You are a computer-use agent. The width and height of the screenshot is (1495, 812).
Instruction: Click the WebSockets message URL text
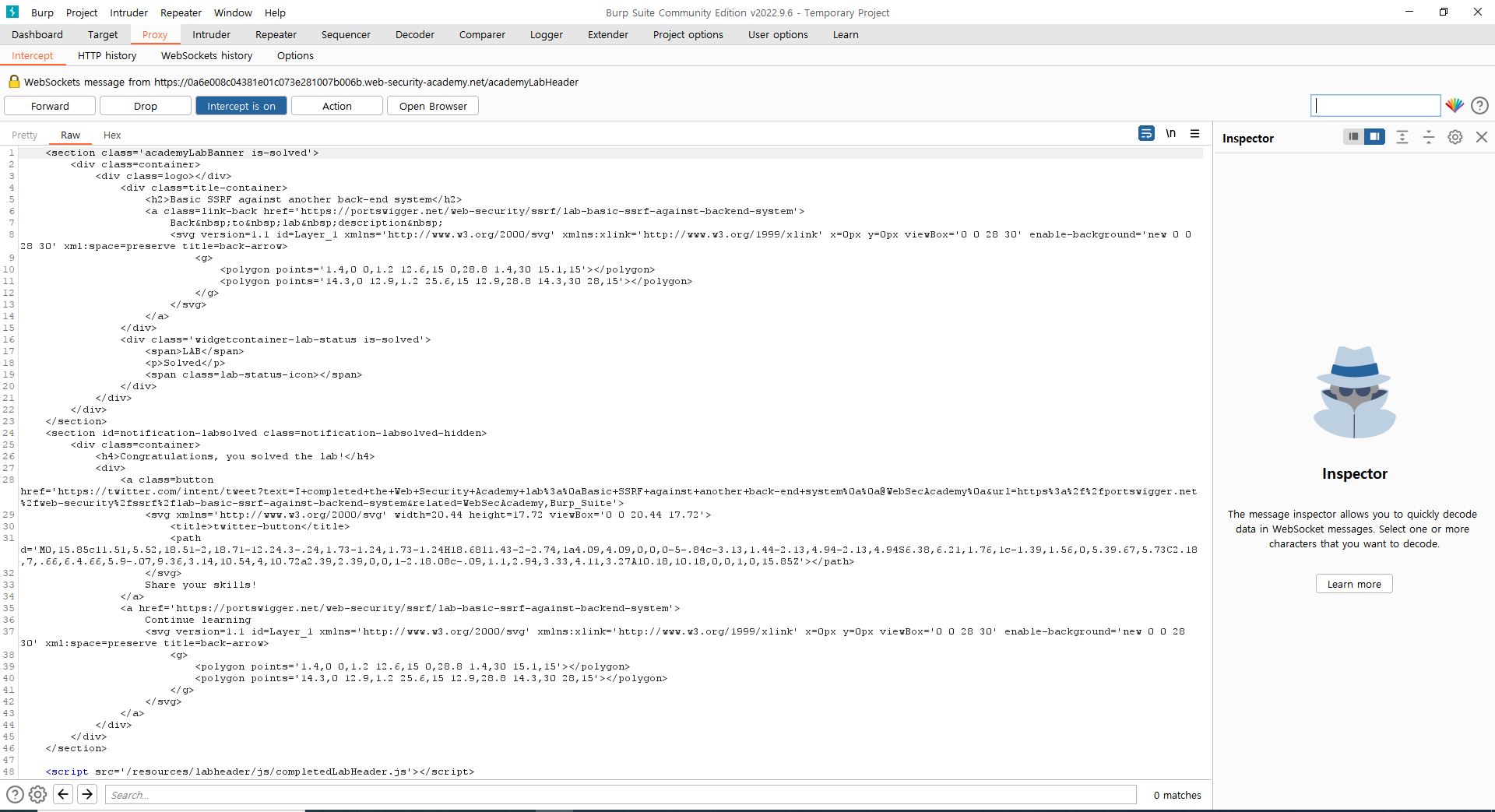click(x=366, y=82)
